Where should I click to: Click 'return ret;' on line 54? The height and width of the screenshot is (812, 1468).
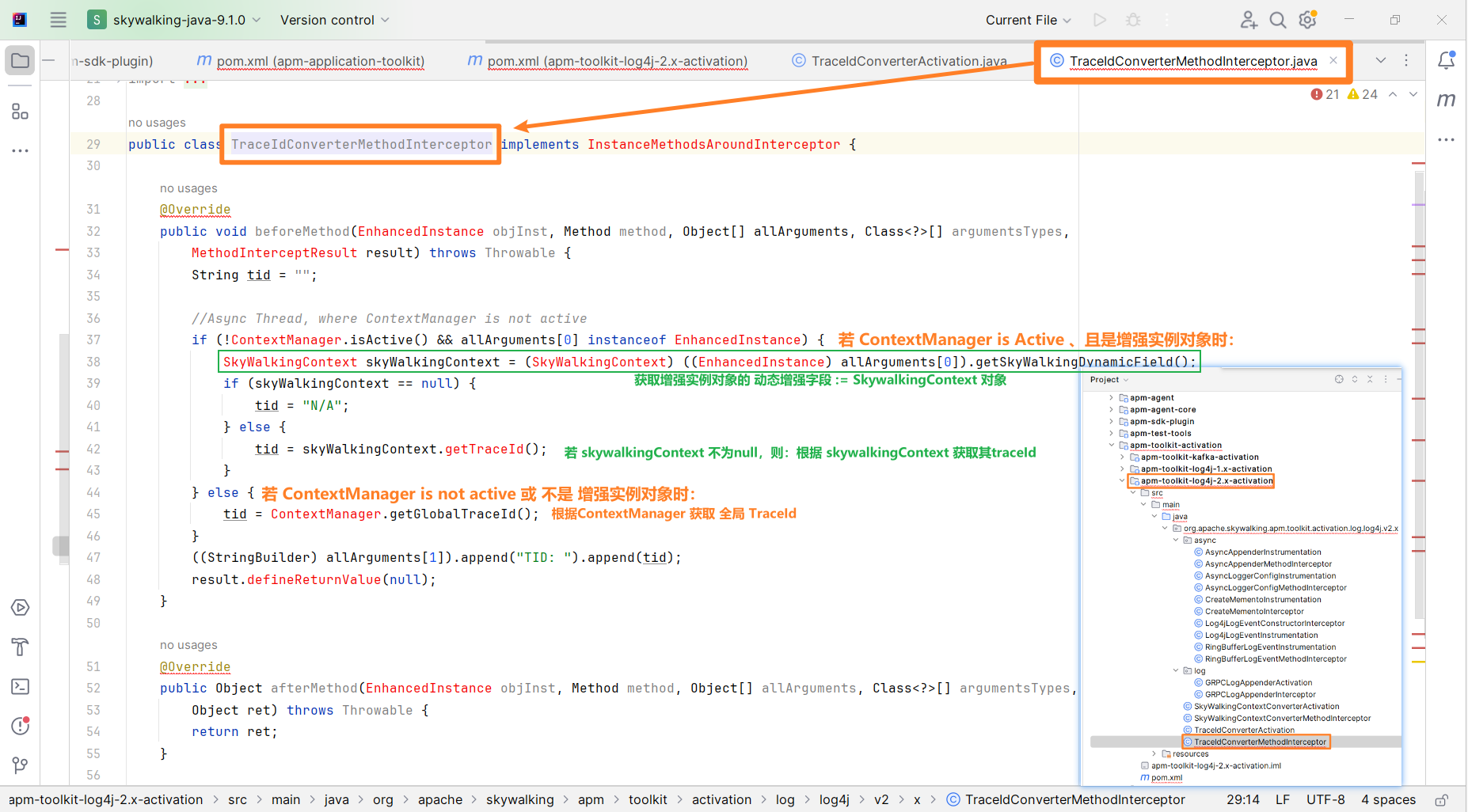pyautogui.click(x=234, y=731)
